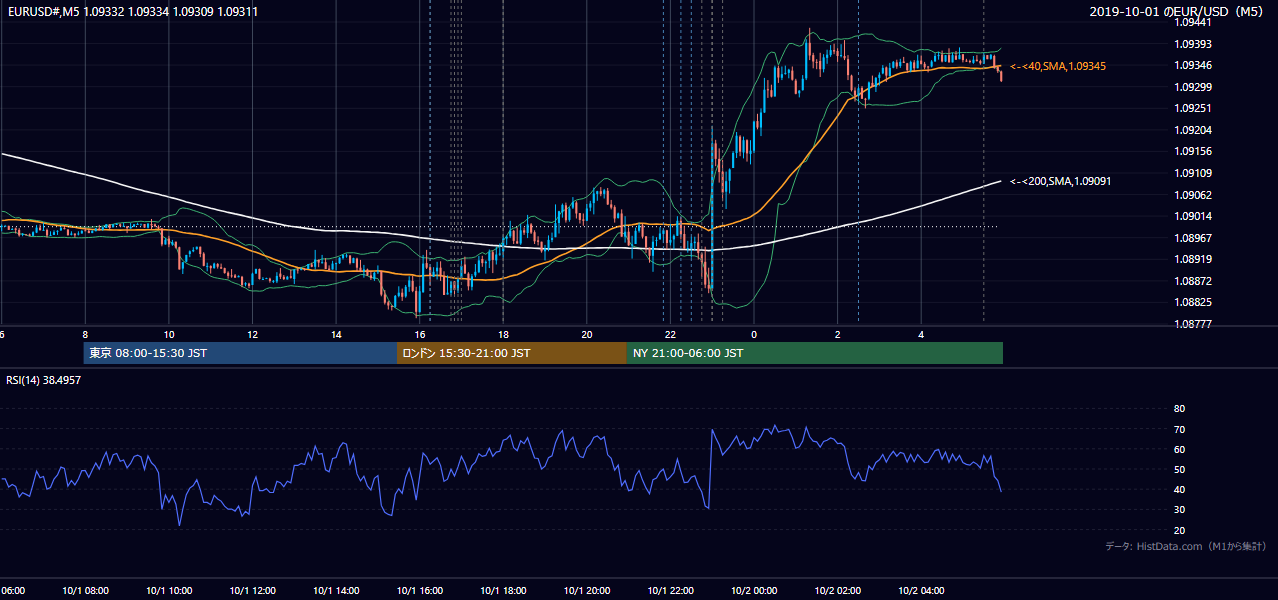This screenshot has height=600, width=1278.
Task: Click the 10/1 10:00 time axis label
Action: [169, 591]
